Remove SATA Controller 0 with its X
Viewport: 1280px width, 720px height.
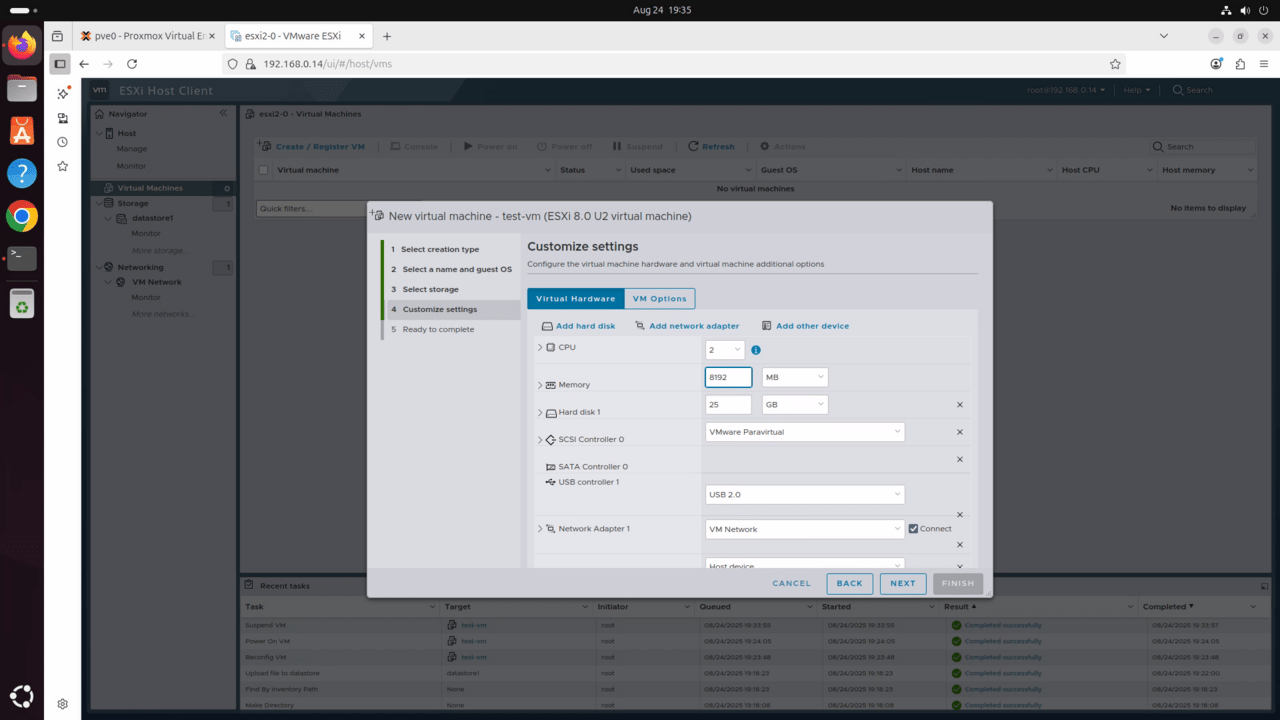click(960, 459)
